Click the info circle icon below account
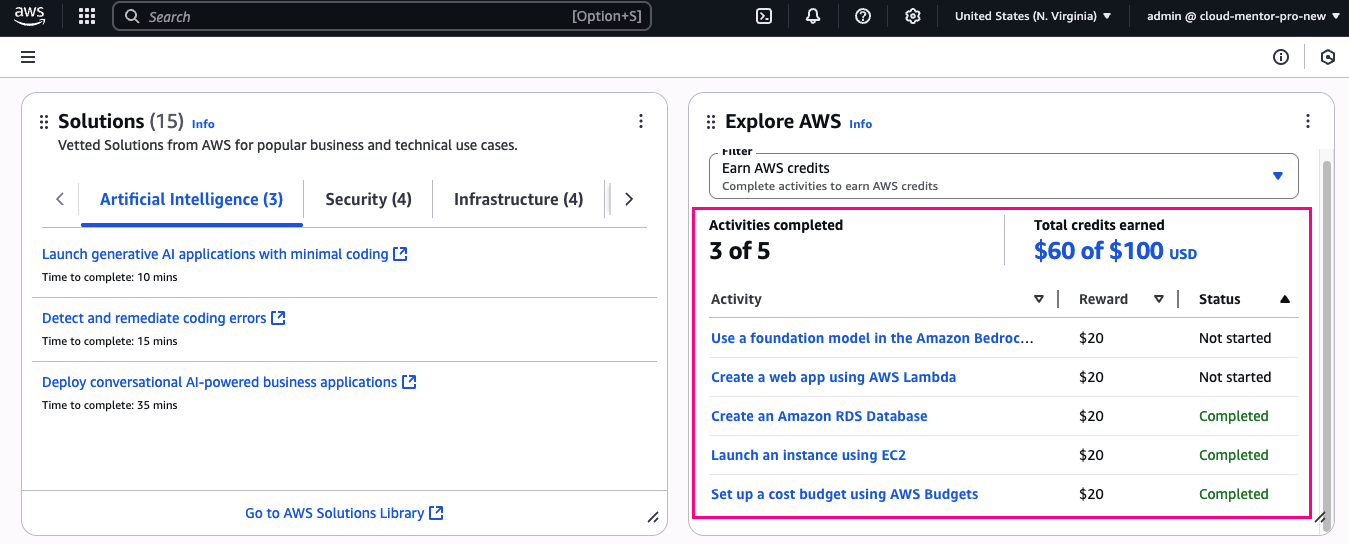 click(1280, 57)
